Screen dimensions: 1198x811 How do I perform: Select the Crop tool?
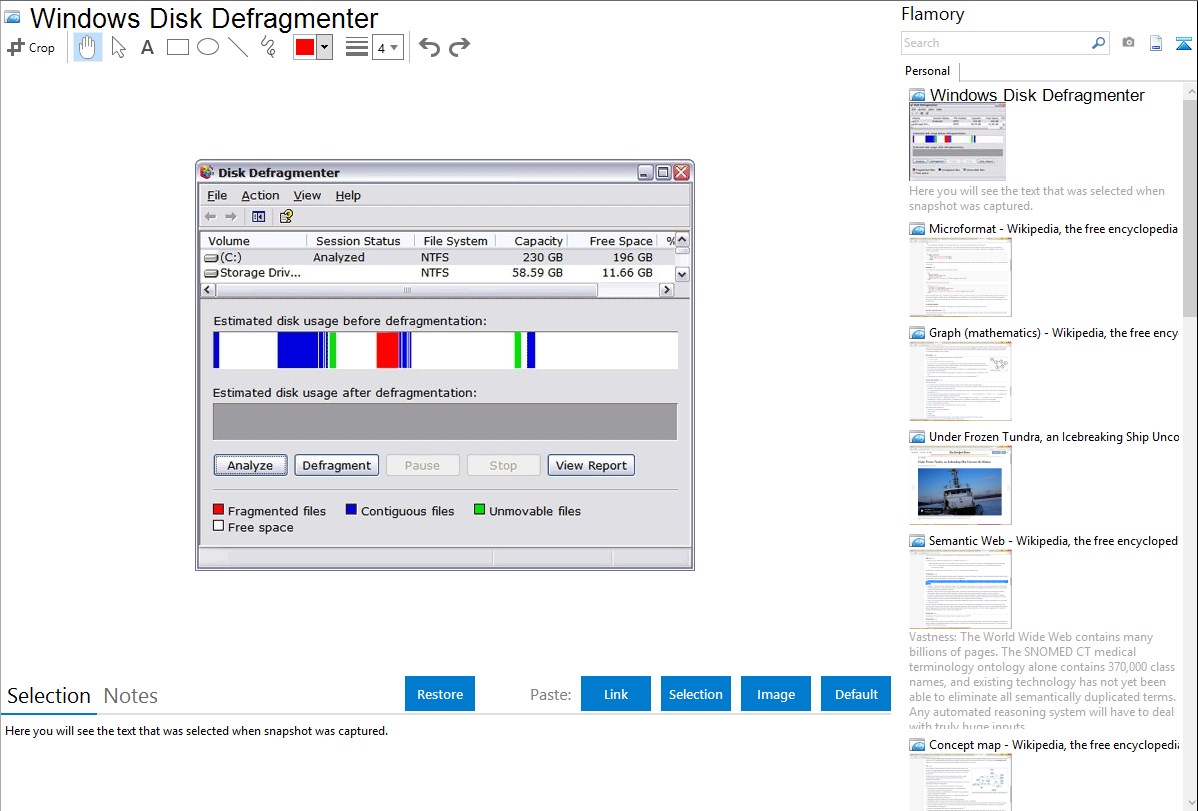pos(31,47)
